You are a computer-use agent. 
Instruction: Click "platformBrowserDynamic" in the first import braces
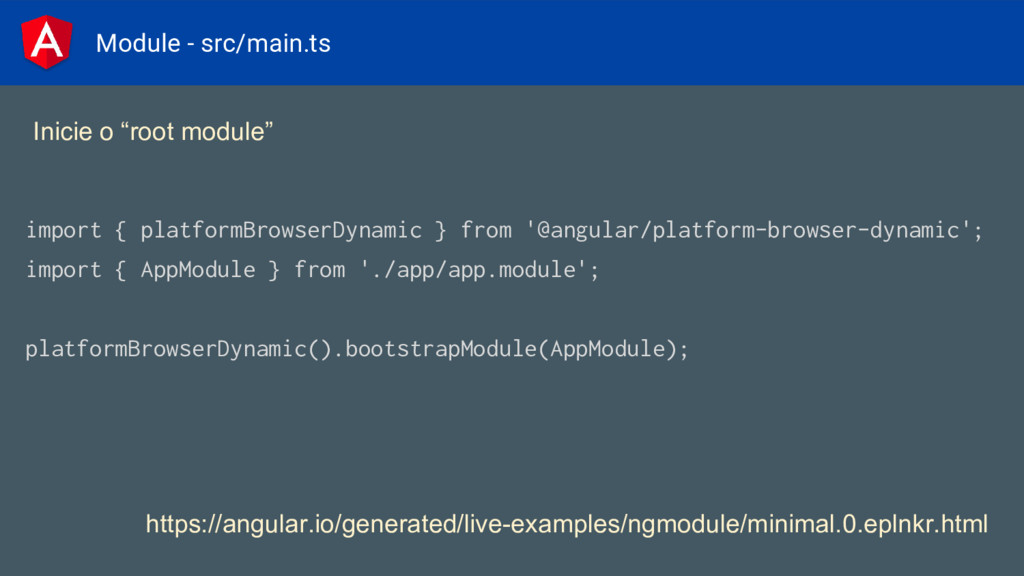click(281, 231)
